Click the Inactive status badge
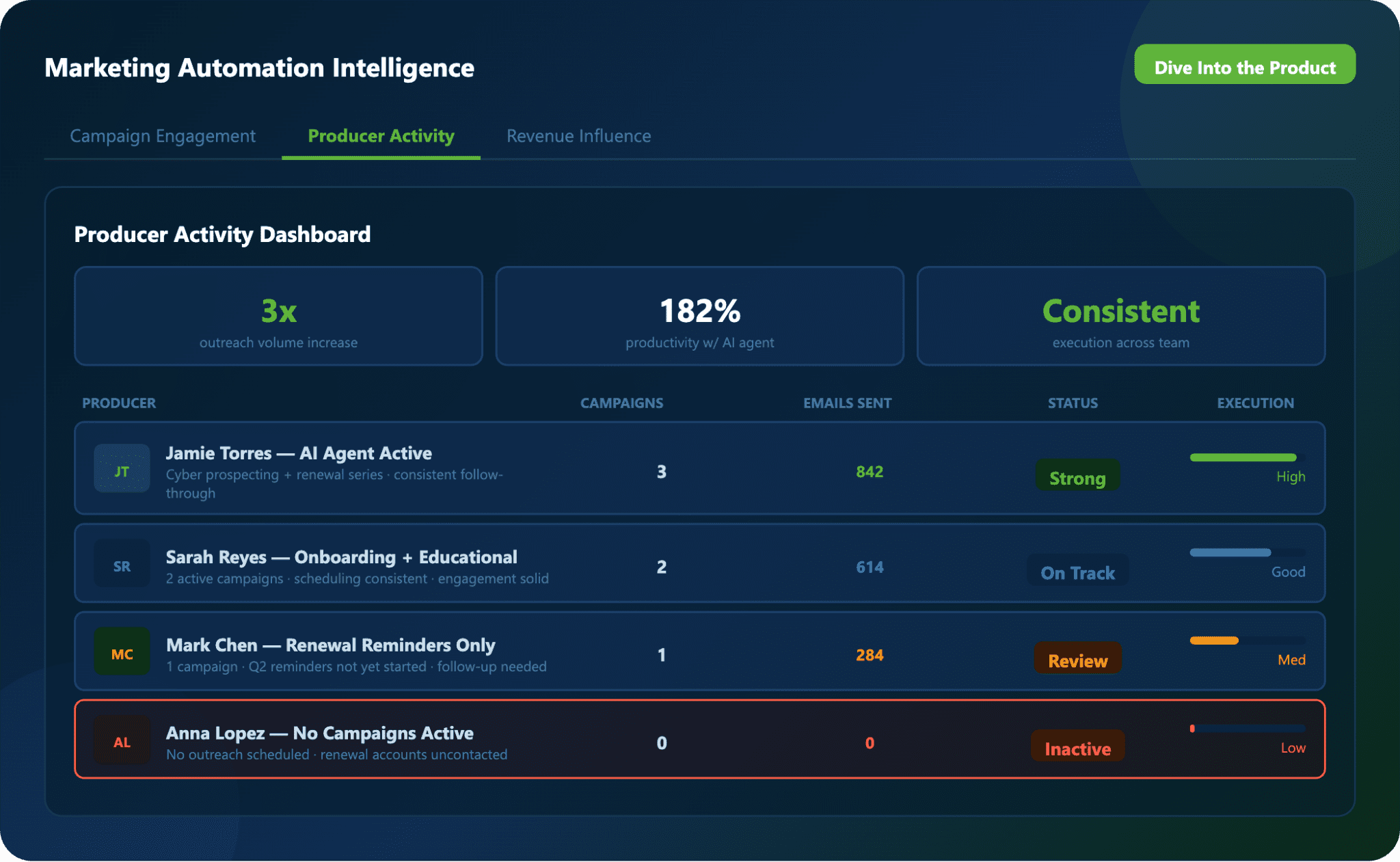Viewport: 1400px width, 862px height. 1077,747
